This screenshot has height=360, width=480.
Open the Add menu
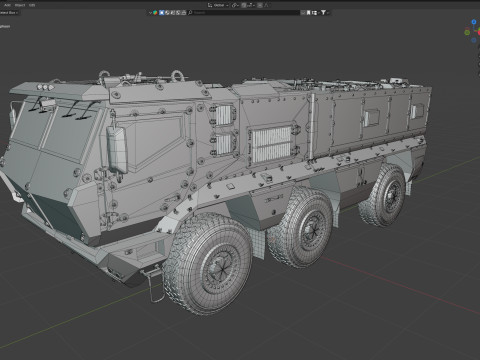click(x=7, y=5)
